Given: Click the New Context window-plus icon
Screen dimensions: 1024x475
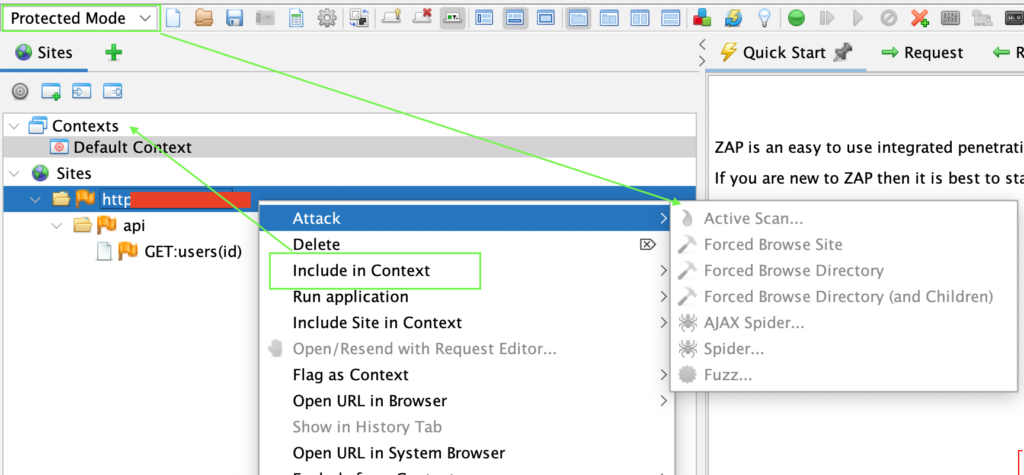Looking at the screenshot, I should tap(51, 91).
